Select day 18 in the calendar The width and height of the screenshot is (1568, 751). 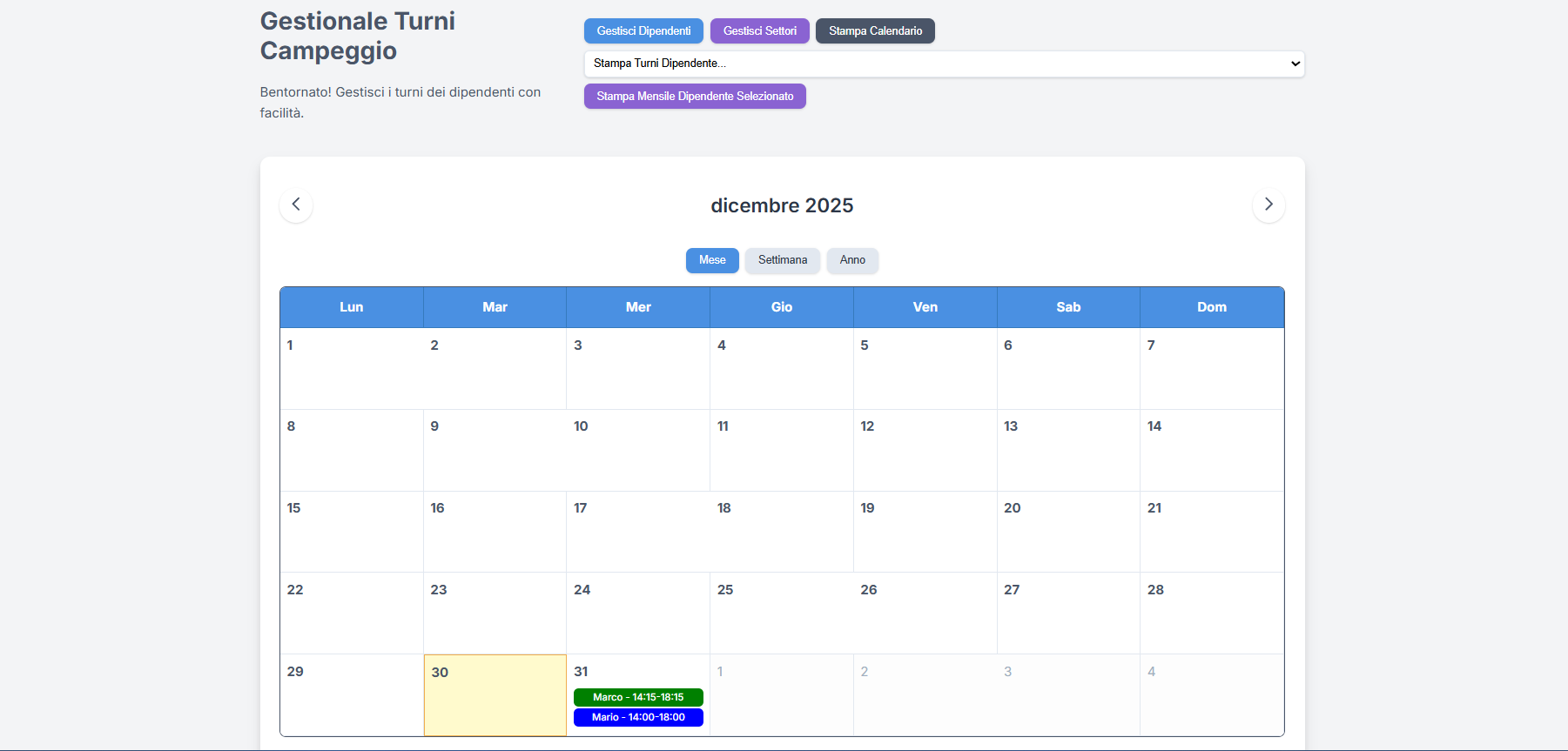[782, 532]
